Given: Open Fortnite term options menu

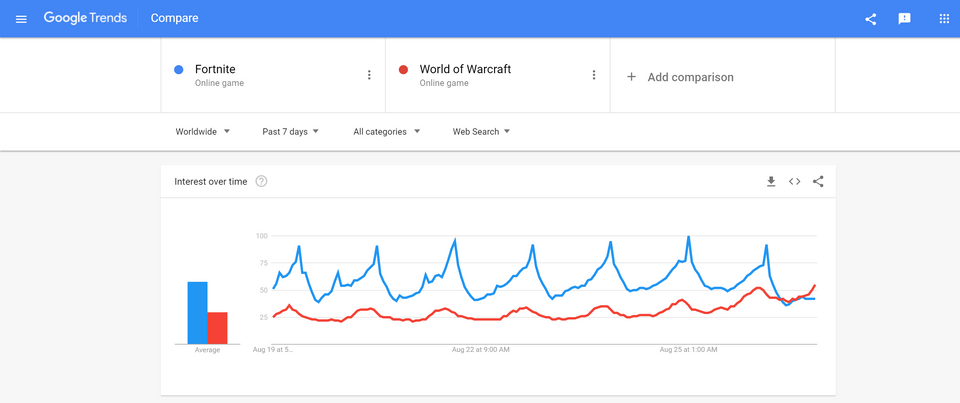Looking at the screenshot, I should click(369, 75).
